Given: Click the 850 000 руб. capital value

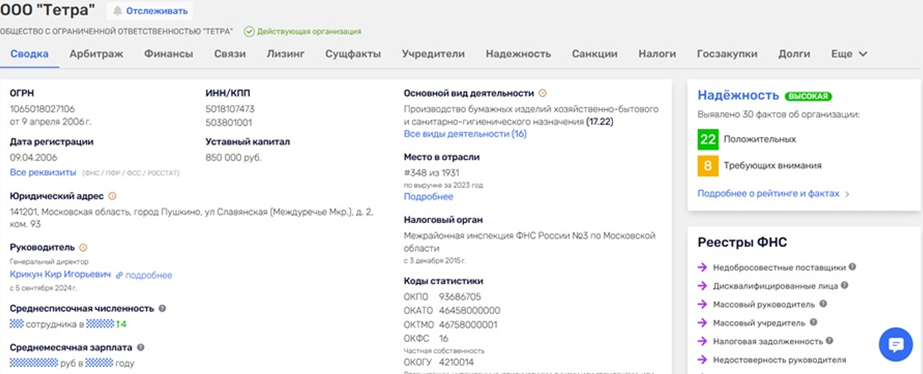Looking at the screenshot, I should pos(233,158).
